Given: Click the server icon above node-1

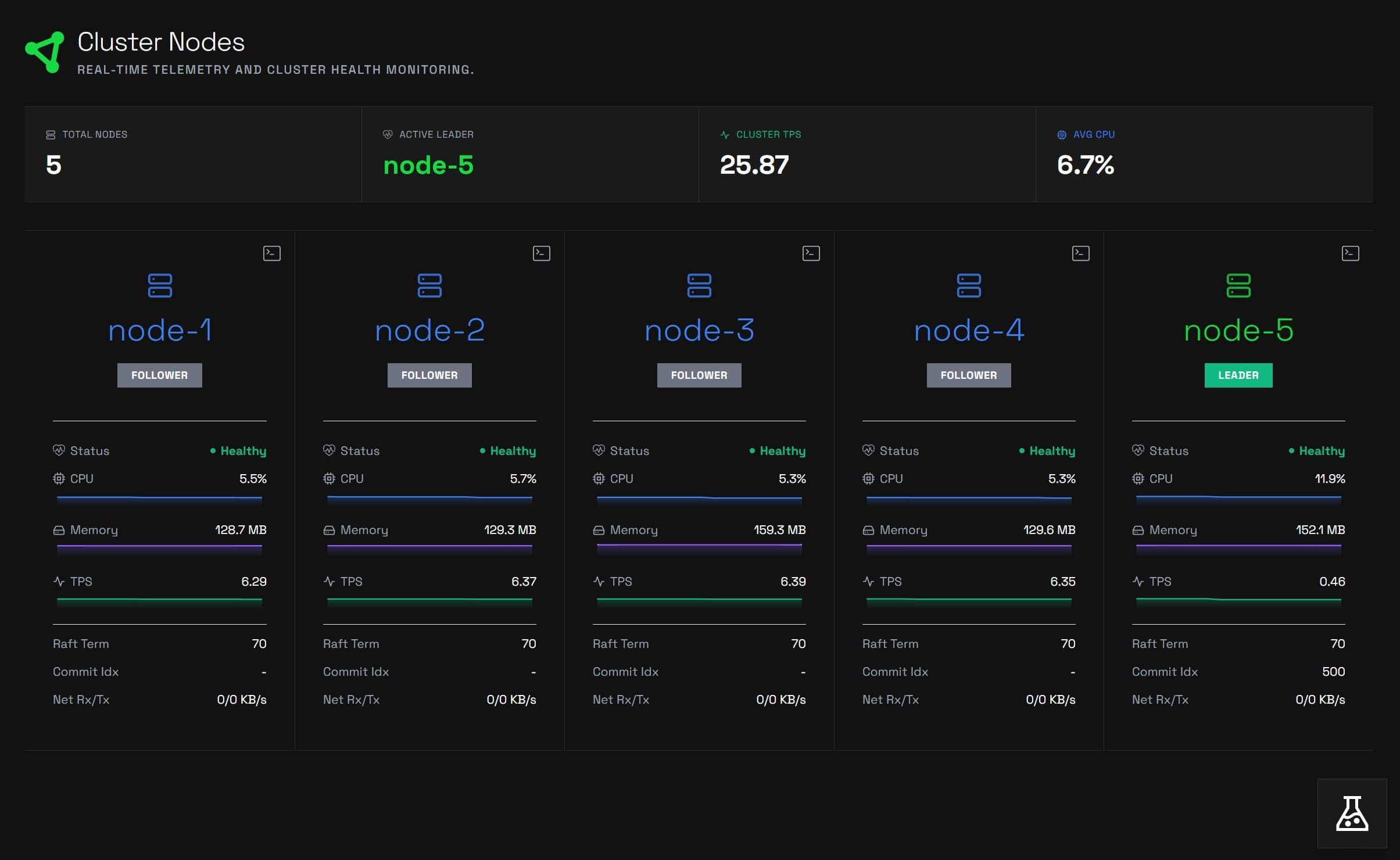Looking at the screenshot, I should coord(160,285).
